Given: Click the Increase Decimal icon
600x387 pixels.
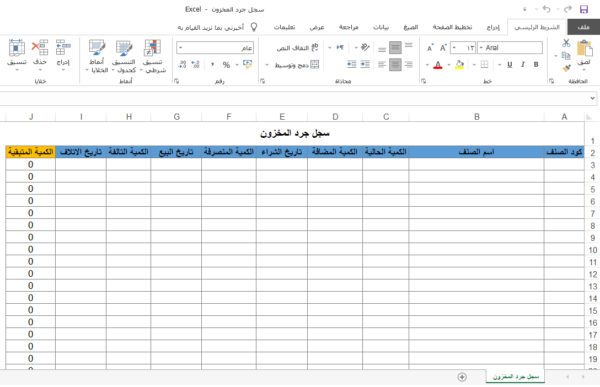Looking at the screenshot, I should (x=196, y=64).
